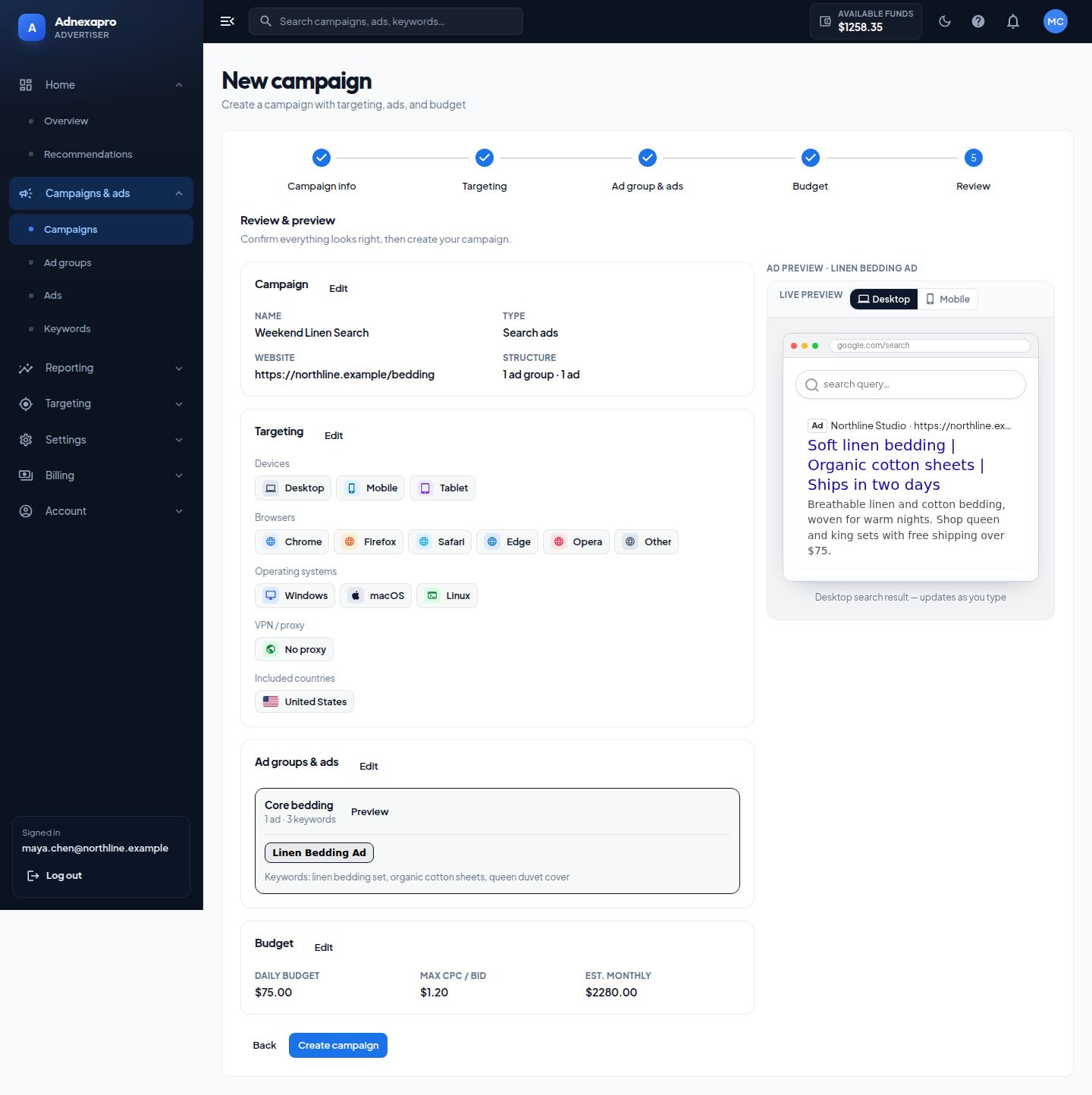Click Edit next to Budget

324,947
